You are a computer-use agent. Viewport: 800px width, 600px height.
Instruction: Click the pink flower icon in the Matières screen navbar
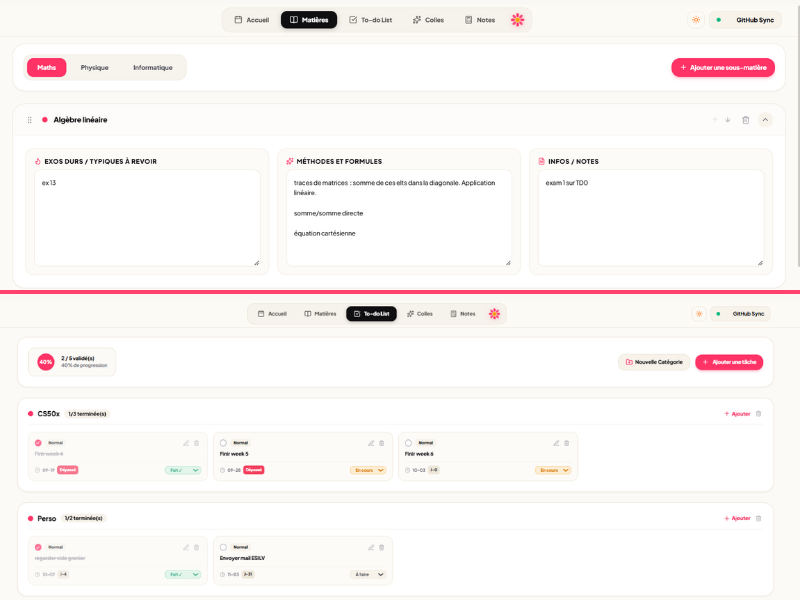click(x=517, y=20)
